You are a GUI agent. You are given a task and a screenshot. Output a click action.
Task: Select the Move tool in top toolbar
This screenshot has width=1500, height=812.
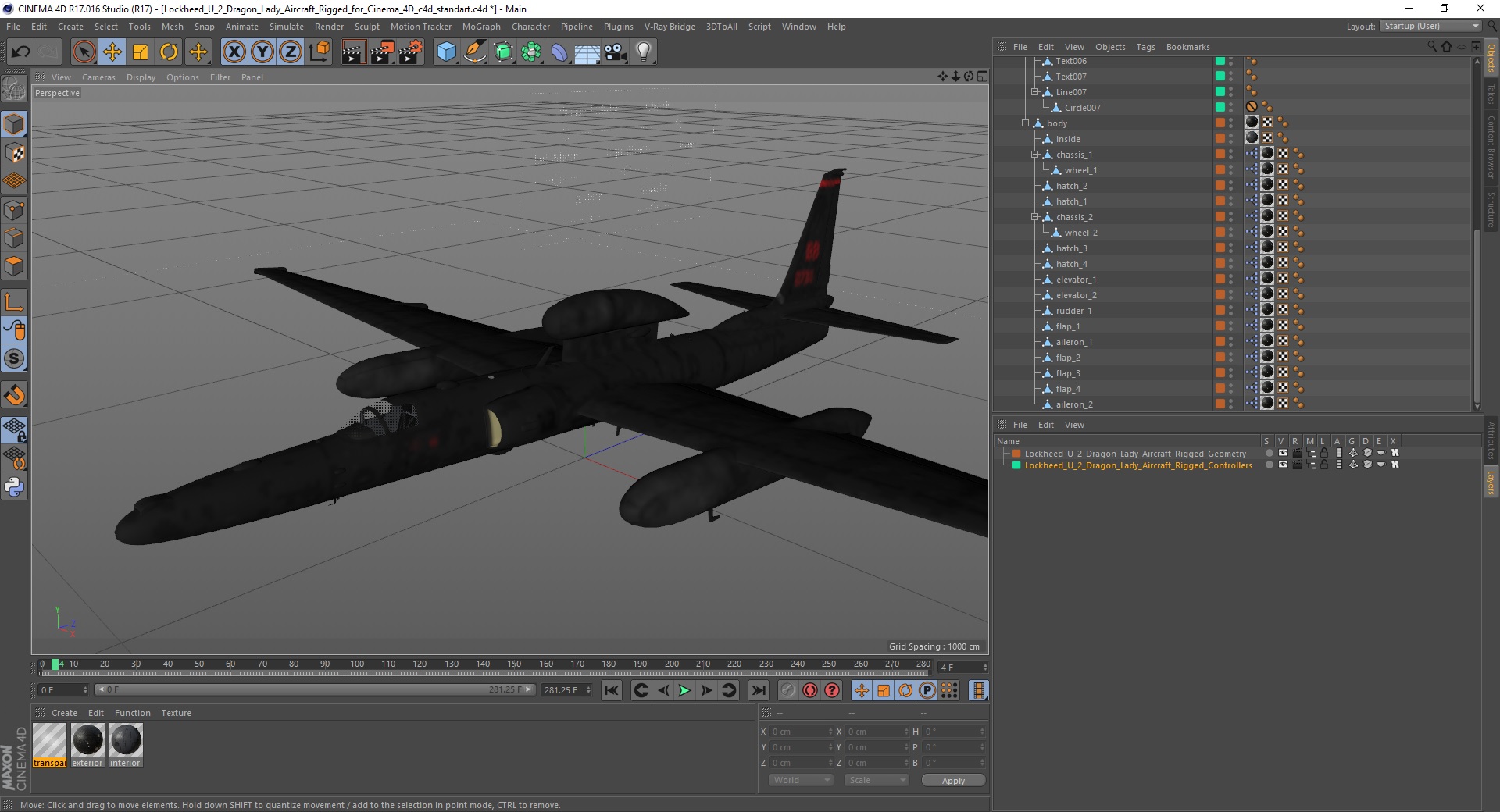pyautogui.click(x=112, y=52)
